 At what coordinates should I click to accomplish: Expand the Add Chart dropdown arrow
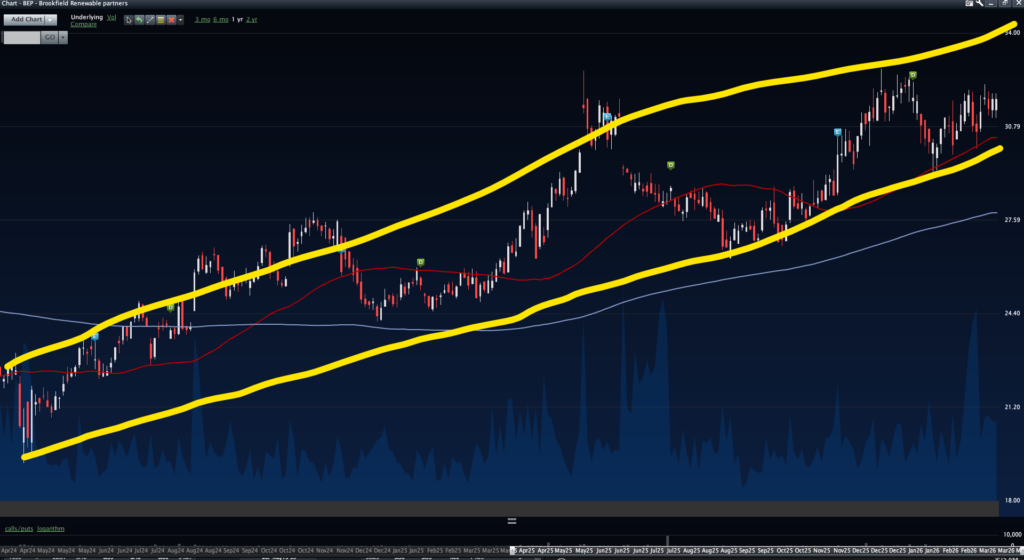coord(50,20)
